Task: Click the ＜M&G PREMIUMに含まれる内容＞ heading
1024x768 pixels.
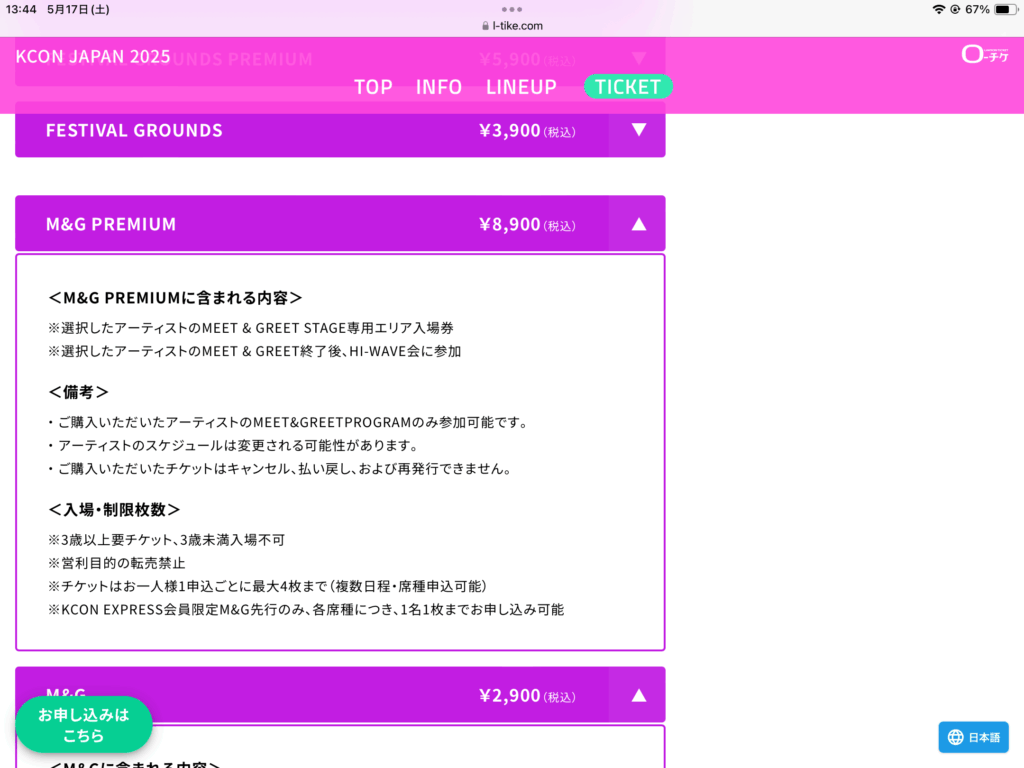Action: coord(175,298)
